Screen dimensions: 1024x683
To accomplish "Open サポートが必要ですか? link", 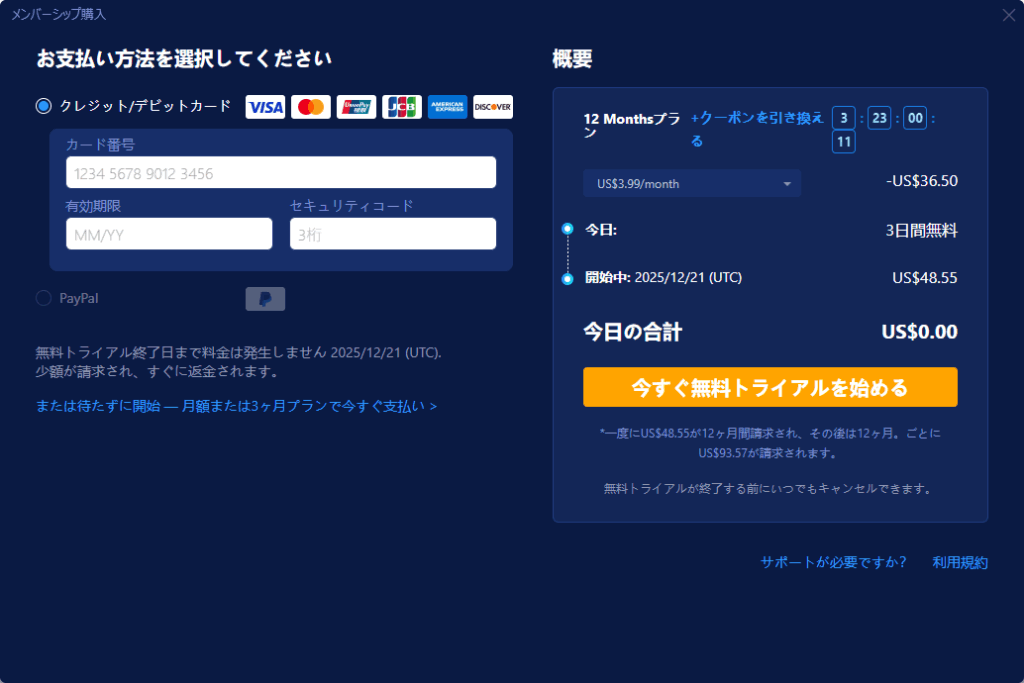I will (833, 562).
